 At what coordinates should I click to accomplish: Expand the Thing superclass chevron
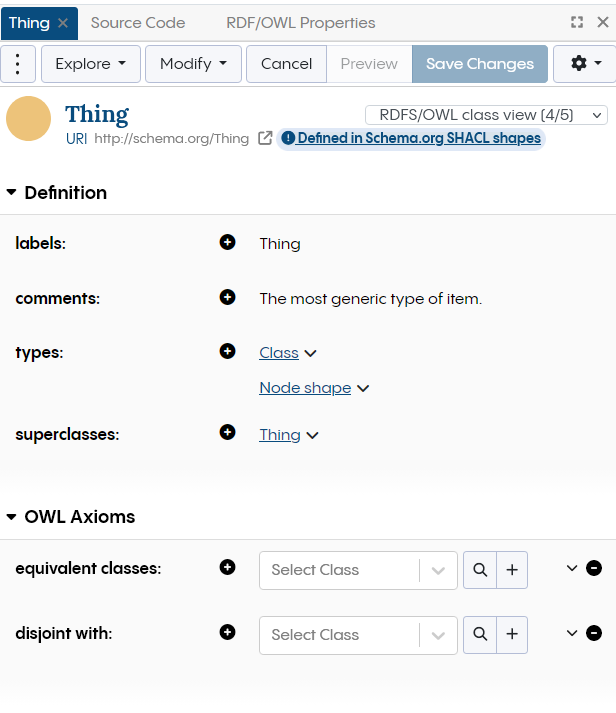(312, 436)
